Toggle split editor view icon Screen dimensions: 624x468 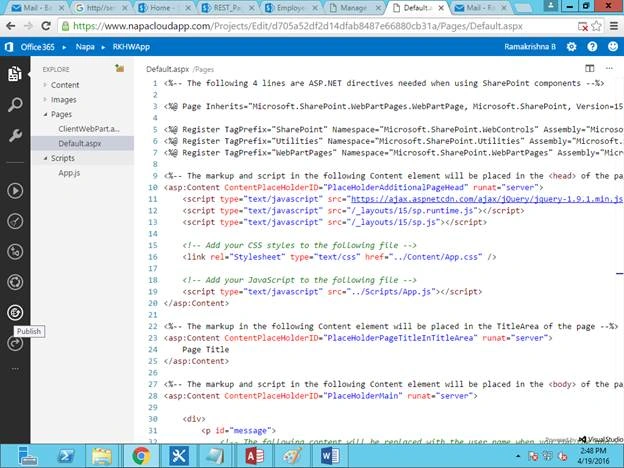tap(589, 68)
